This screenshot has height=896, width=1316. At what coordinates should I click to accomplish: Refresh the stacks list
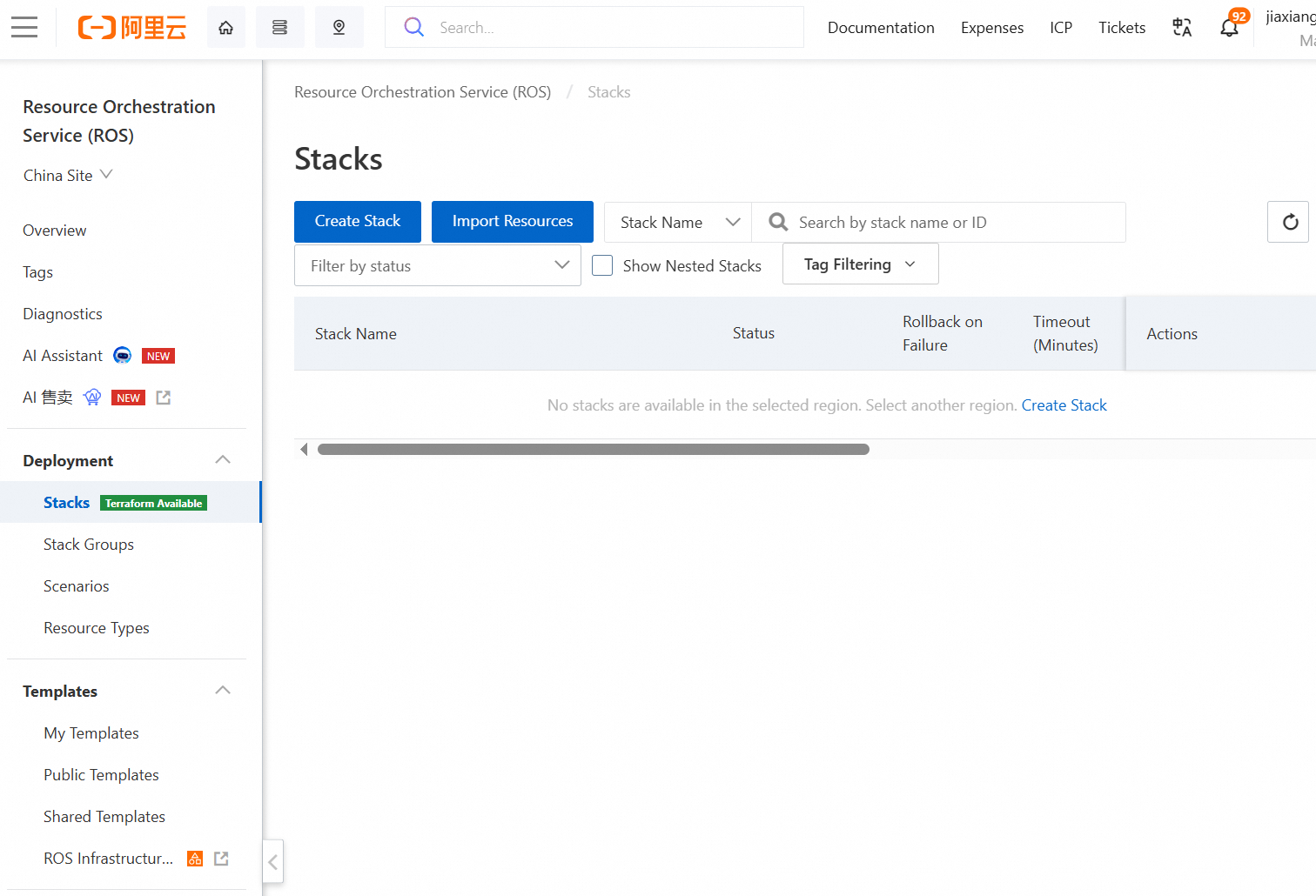point(1290,222)
